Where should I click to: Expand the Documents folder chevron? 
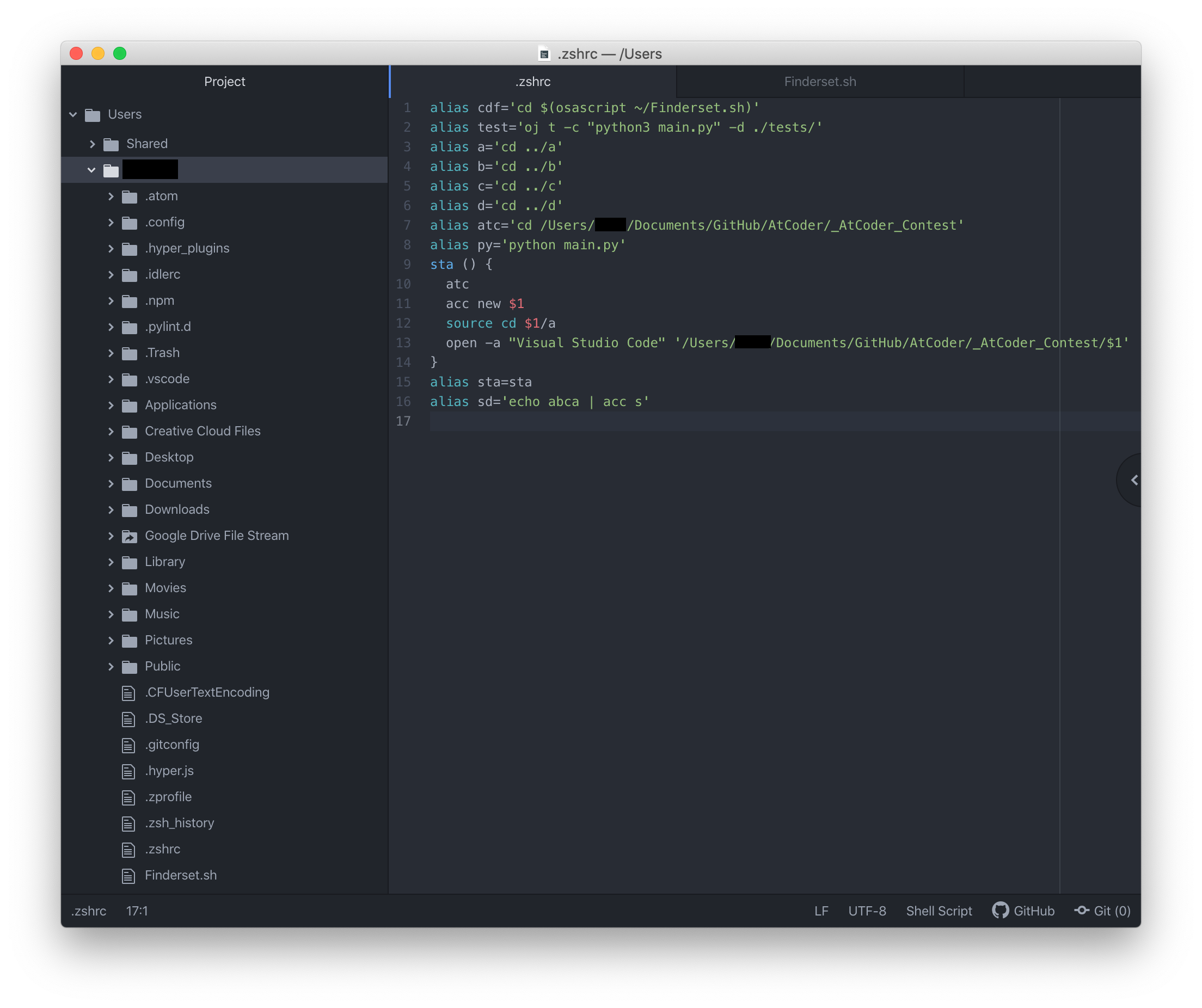[111, 484]
